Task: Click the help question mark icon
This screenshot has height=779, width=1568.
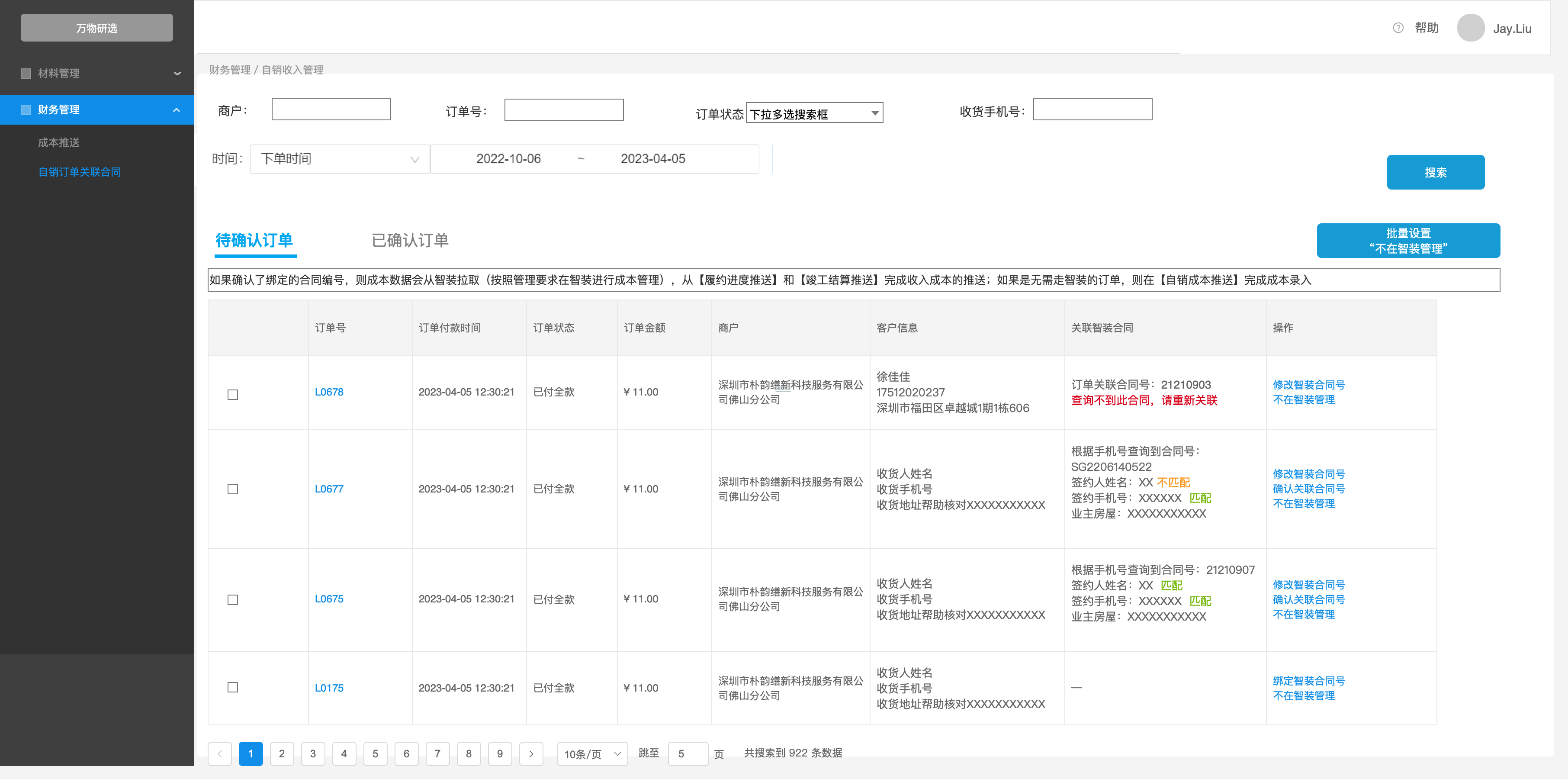Action: point(1398,28)
